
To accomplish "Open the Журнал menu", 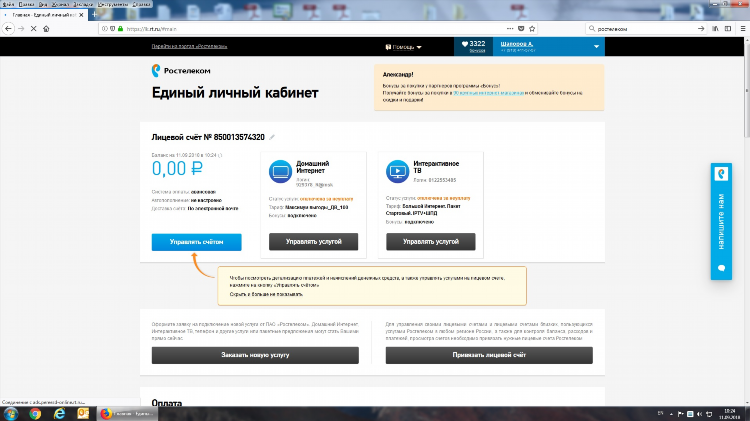I will click(60, 4).
